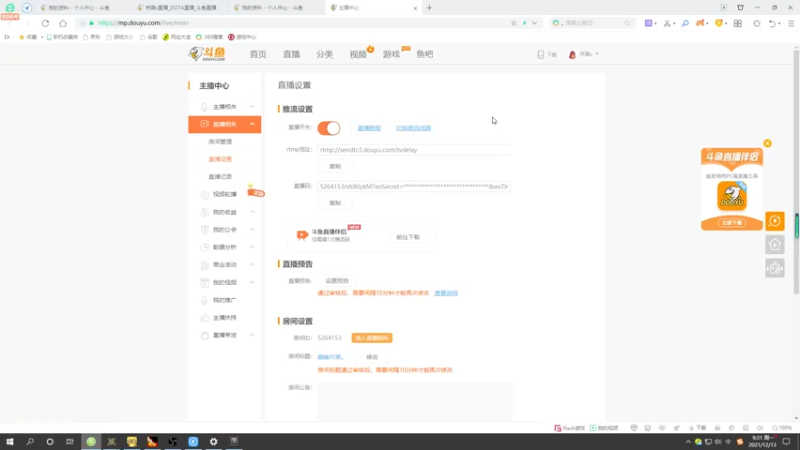Click the shopping bag icon beside 直播带货

pos(204,335)
